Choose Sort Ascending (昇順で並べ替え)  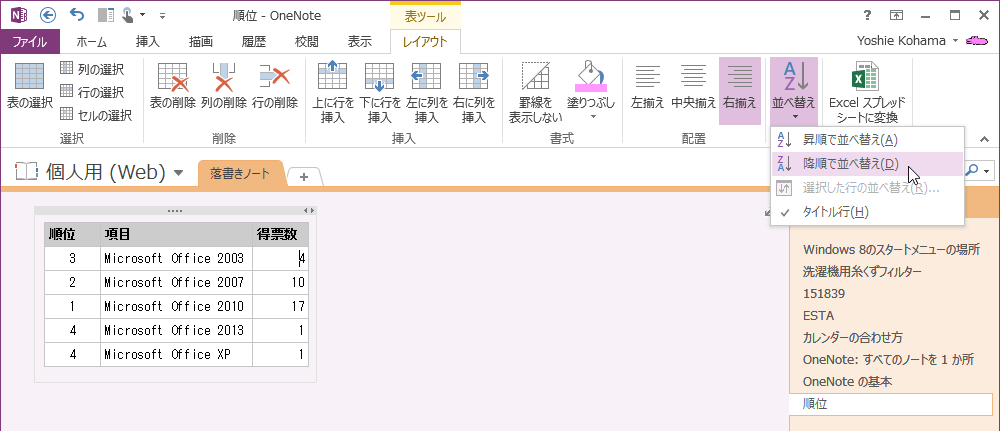pyautogui.click(x=867, y=140)
